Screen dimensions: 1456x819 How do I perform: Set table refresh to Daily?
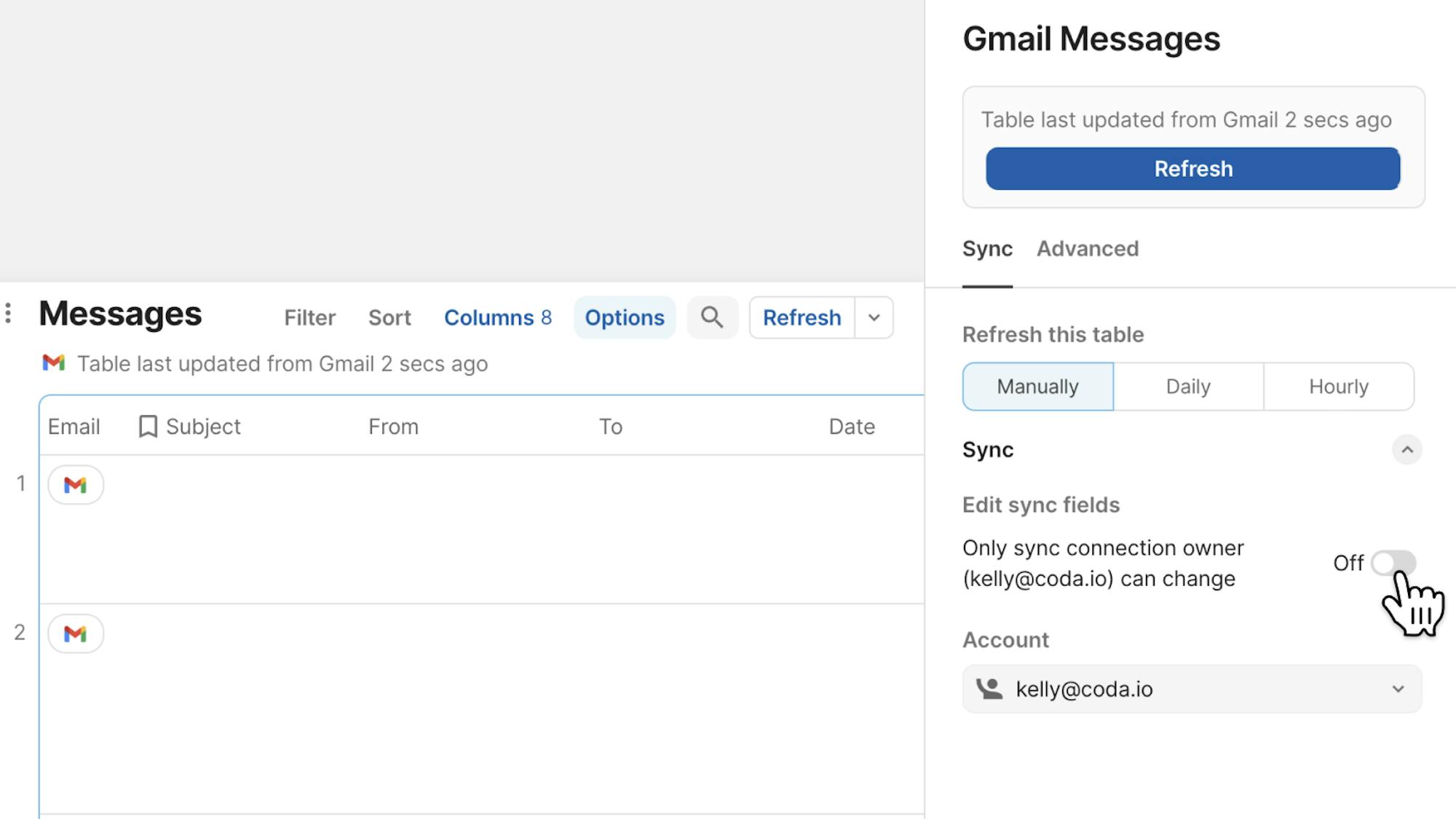(1188, 387)
